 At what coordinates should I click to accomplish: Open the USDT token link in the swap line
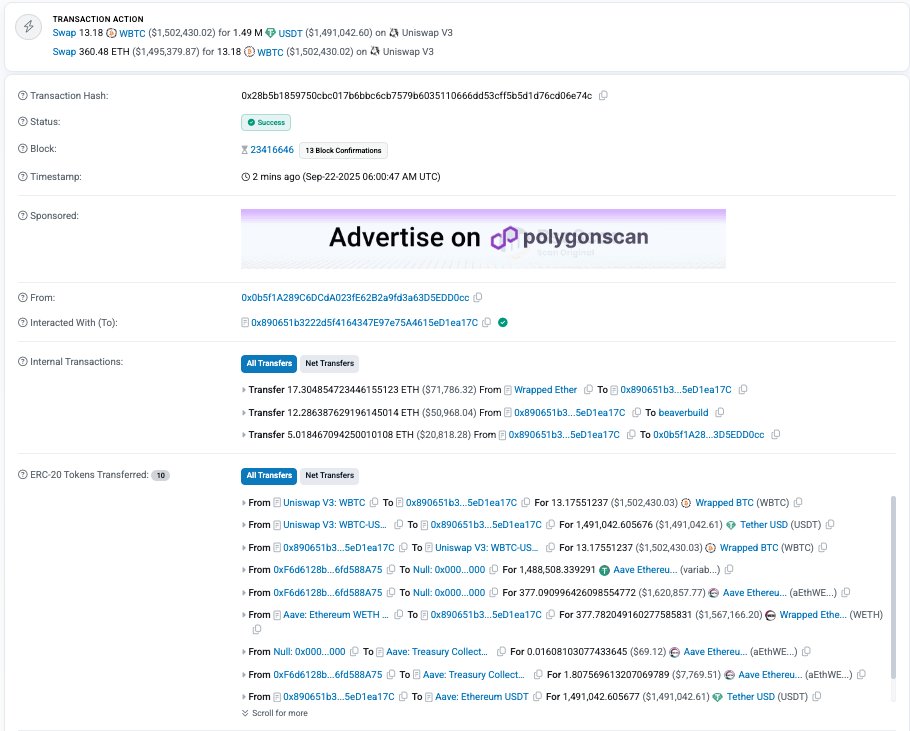290,34
